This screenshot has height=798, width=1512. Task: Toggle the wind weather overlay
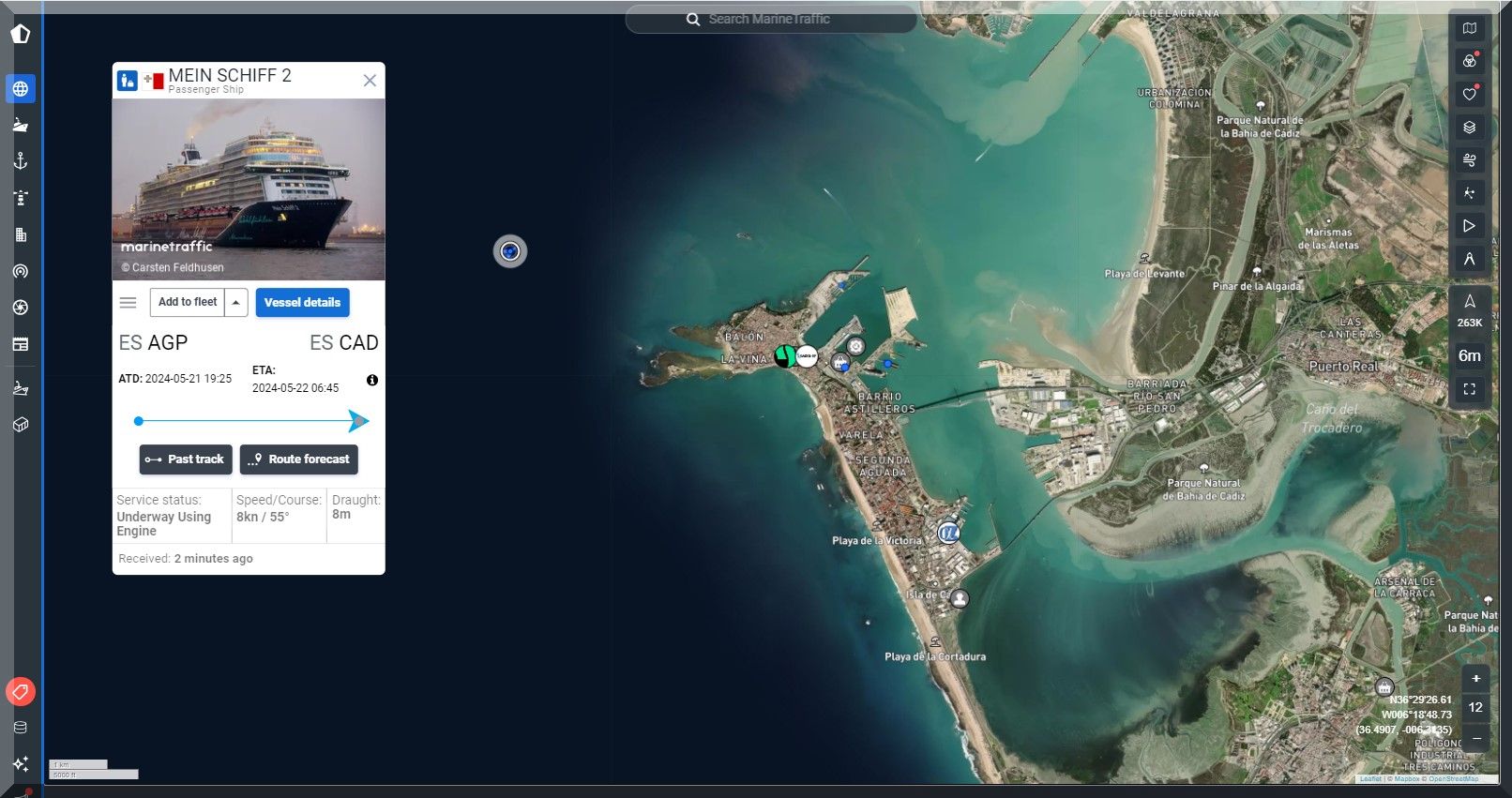tap(1469, 160)
